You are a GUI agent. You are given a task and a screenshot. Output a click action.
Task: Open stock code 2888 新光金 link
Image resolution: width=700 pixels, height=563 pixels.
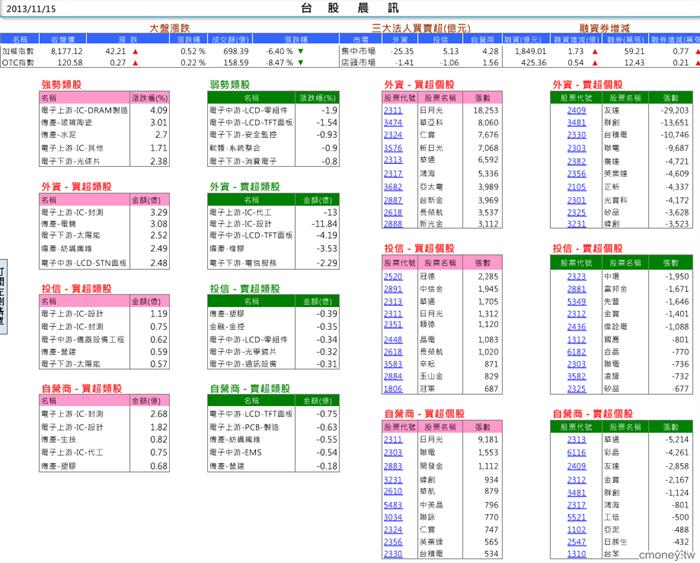point(392,224)
